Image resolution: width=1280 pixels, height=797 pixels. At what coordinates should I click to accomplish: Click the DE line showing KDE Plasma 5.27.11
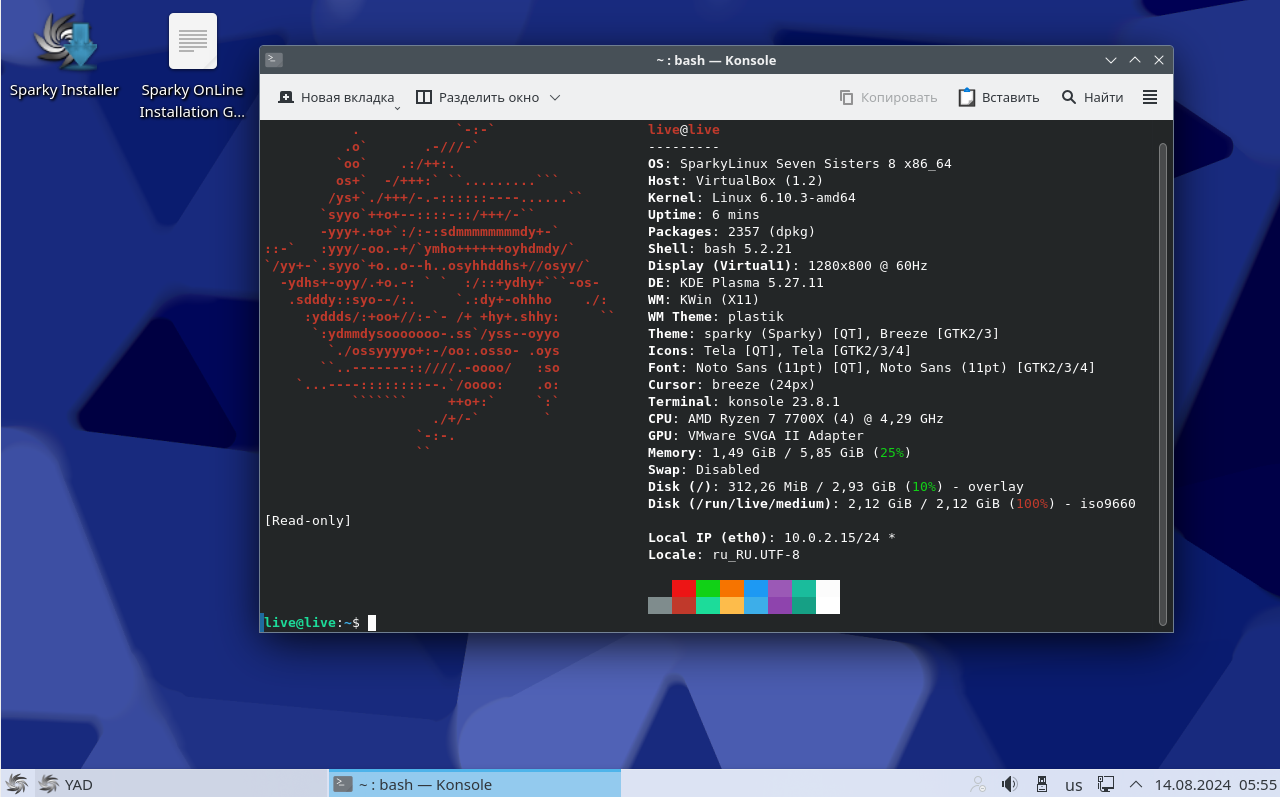[x=736, y=283]
